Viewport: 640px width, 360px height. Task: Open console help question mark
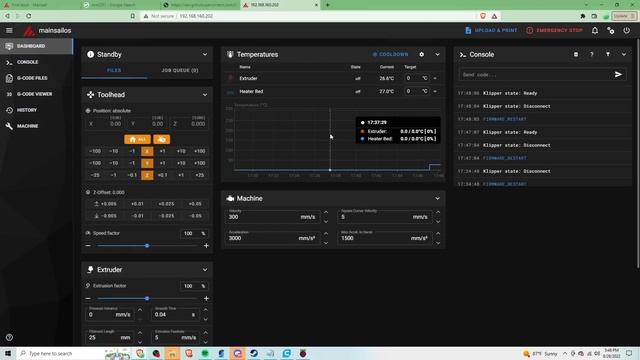click(x=591, y=54)
